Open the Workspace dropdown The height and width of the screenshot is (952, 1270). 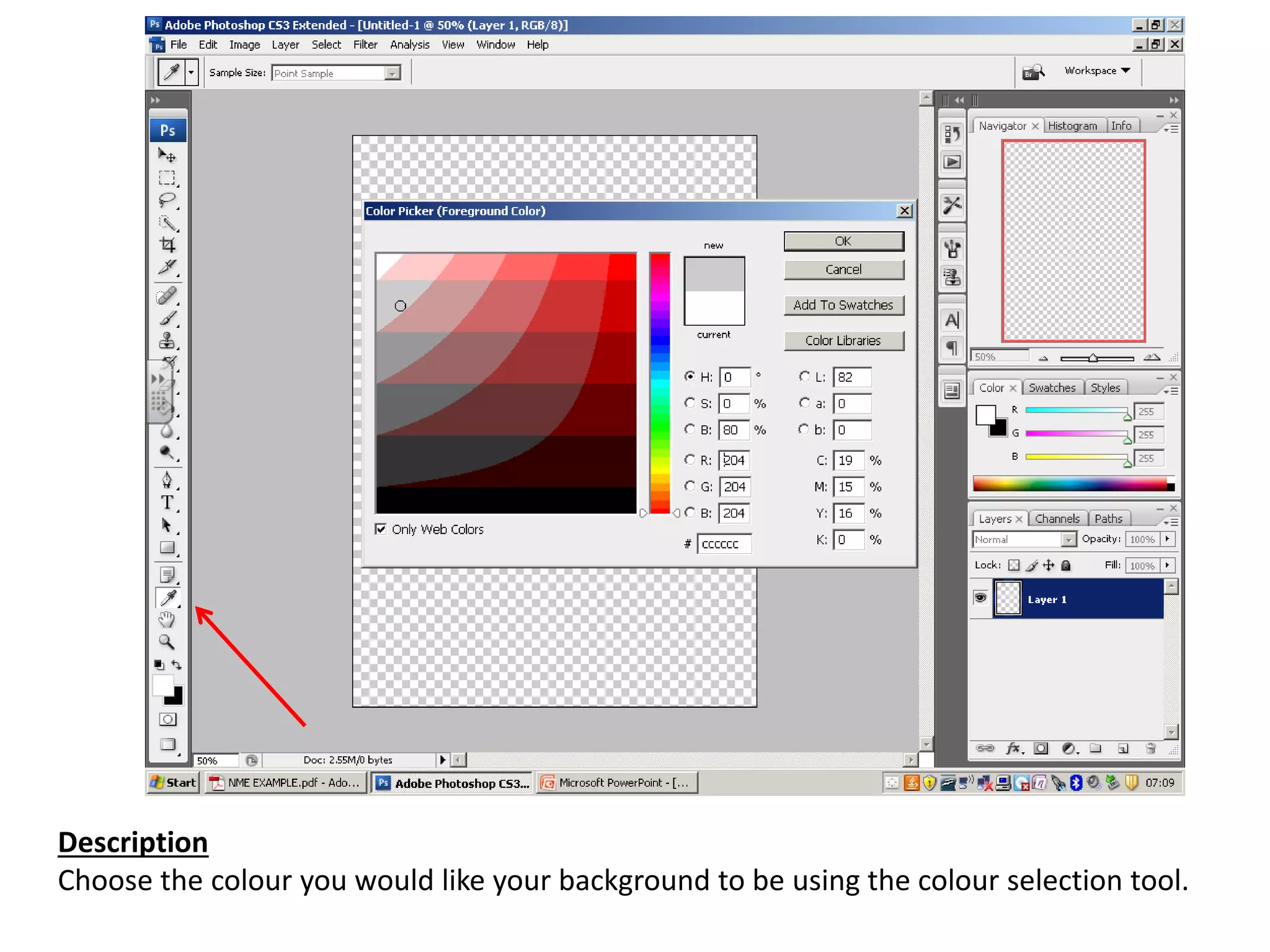click(x=1097, y=71)
